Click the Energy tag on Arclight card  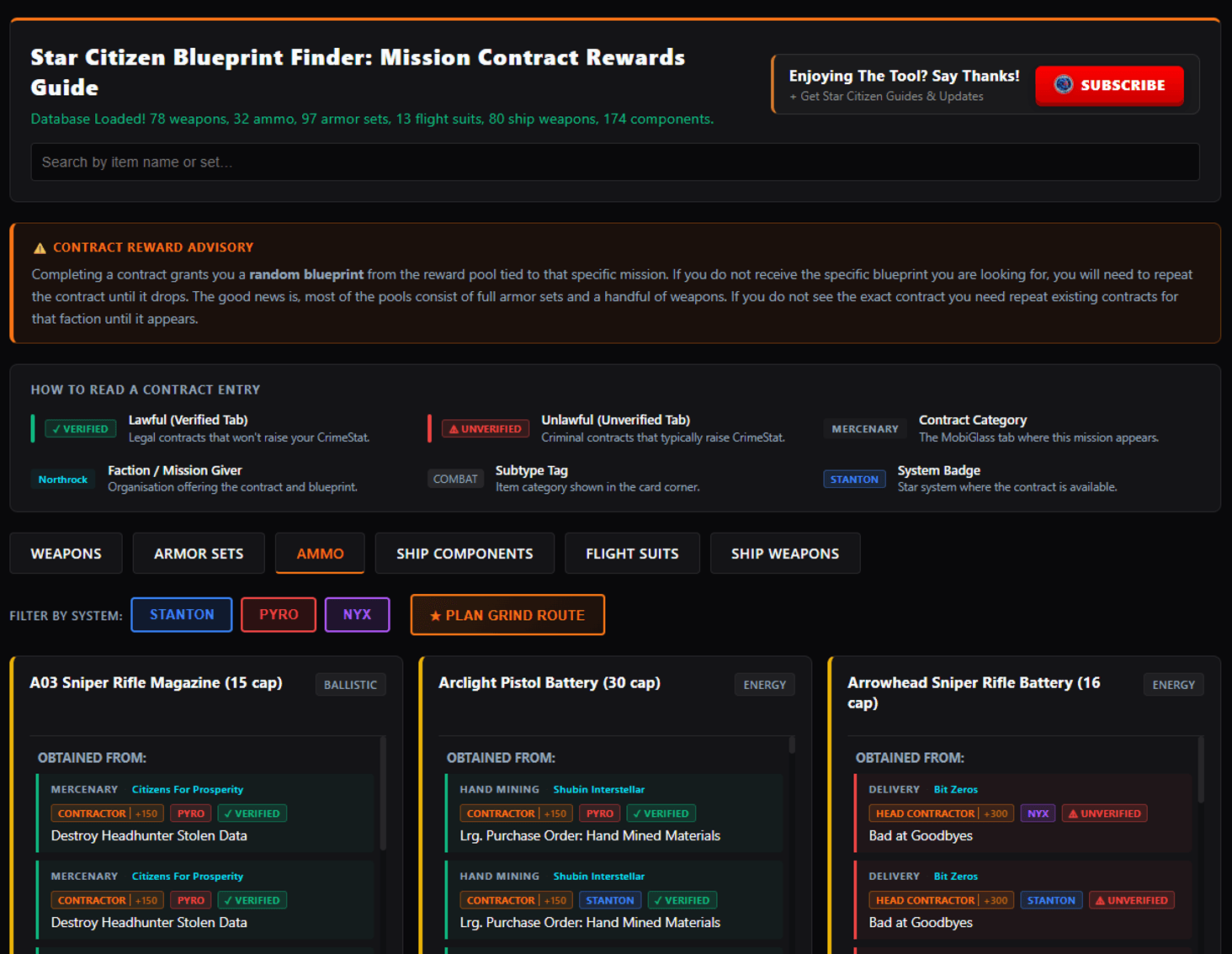pyautogui.click(x=764, y=685)
